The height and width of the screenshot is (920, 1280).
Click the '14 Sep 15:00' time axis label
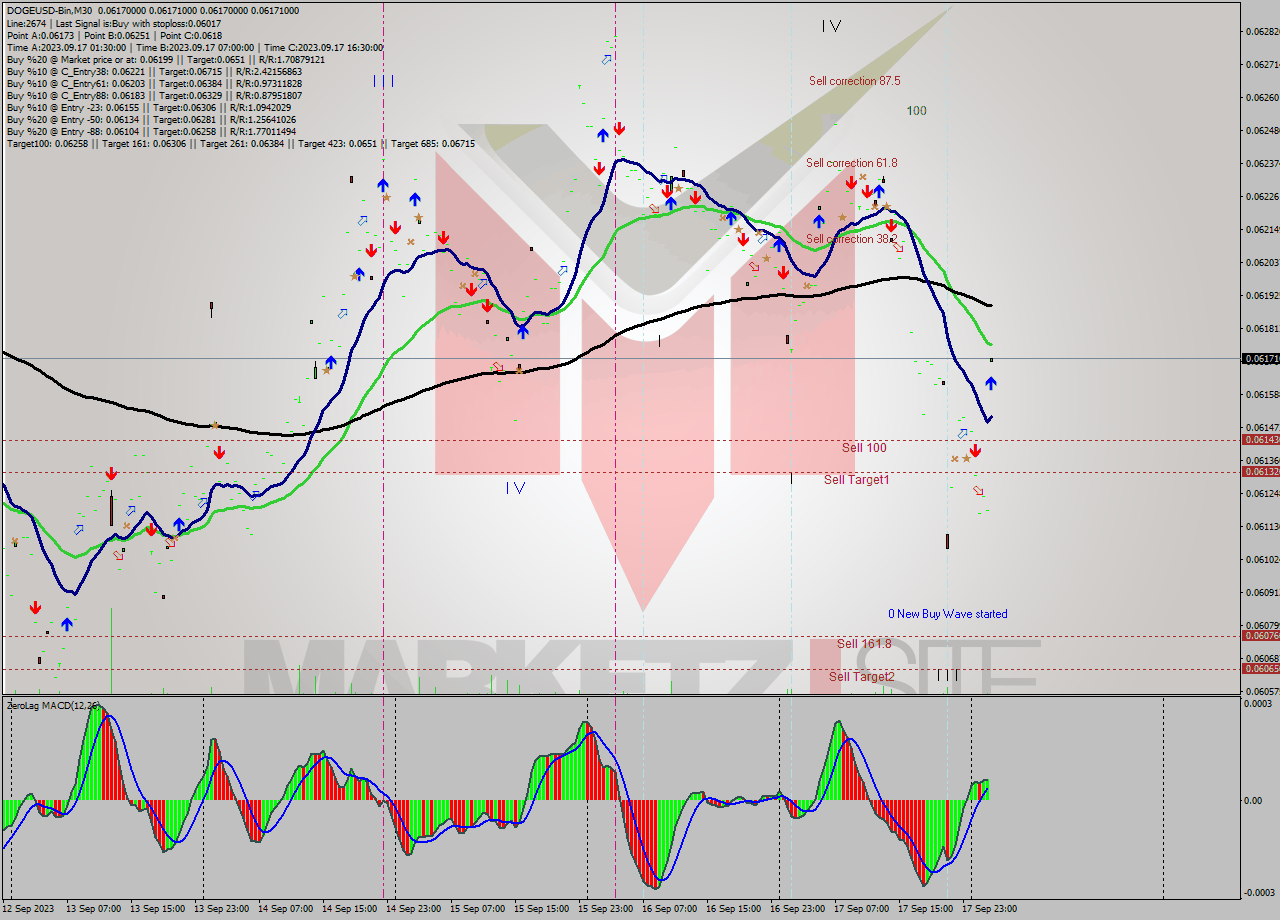(x=349, y=909)
